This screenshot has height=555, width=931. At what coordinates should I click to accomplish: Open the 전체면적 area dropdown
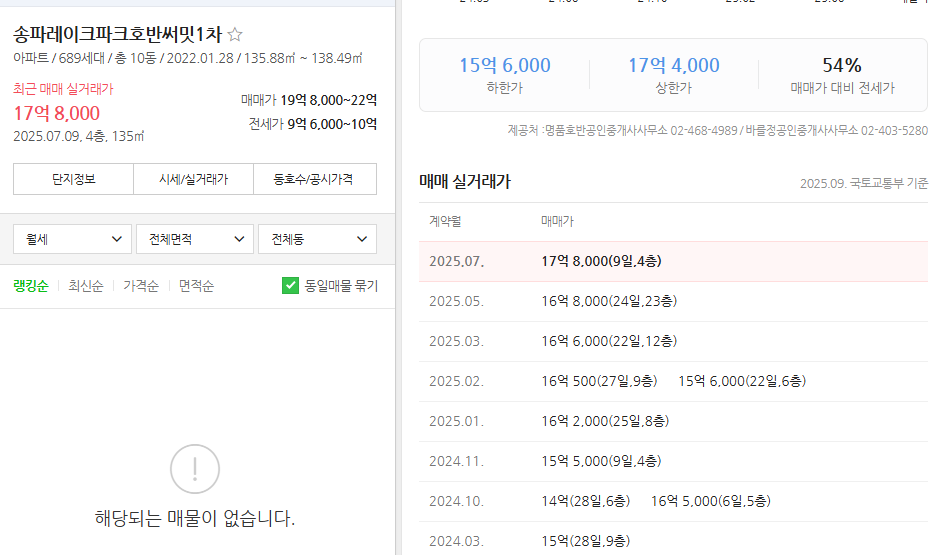point(195,239)
